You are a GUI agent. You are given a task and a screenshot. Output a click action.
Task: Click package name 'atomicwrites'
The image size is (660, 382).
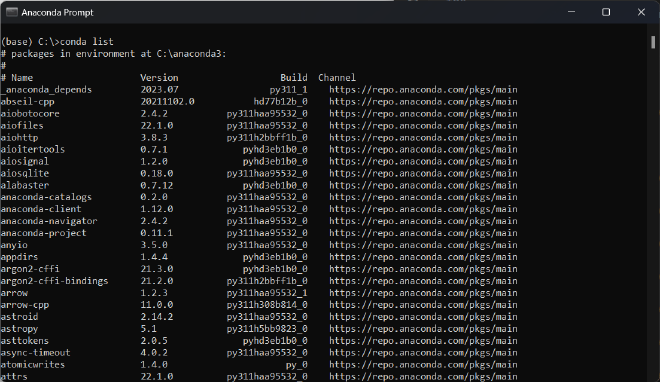(x=33, y=365)
